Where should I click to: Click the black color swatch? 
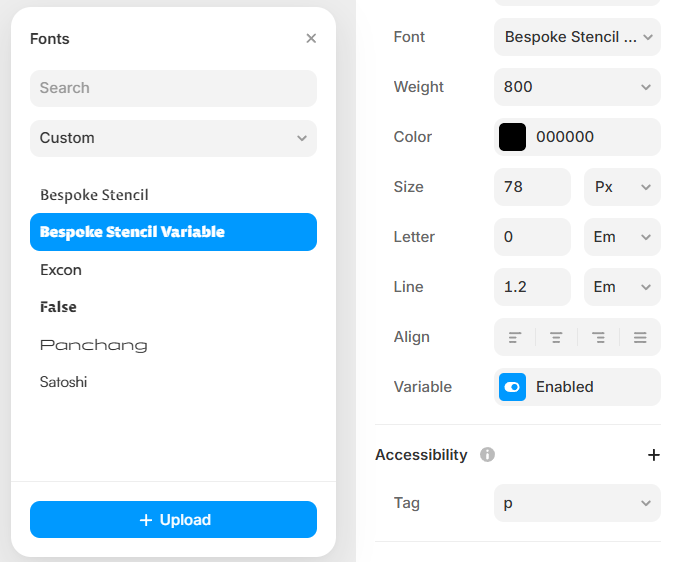[513, 137]
